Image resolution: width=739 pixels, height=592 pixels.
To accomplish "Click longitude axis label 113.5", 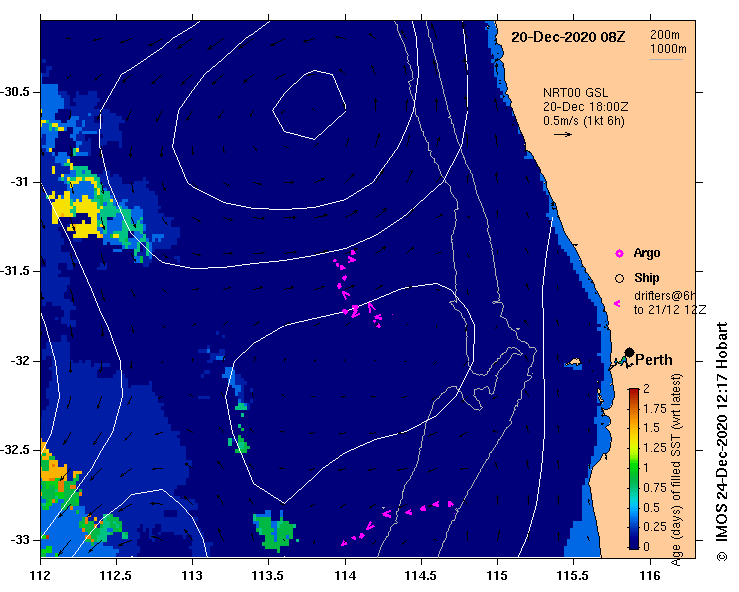I will 268,576.
